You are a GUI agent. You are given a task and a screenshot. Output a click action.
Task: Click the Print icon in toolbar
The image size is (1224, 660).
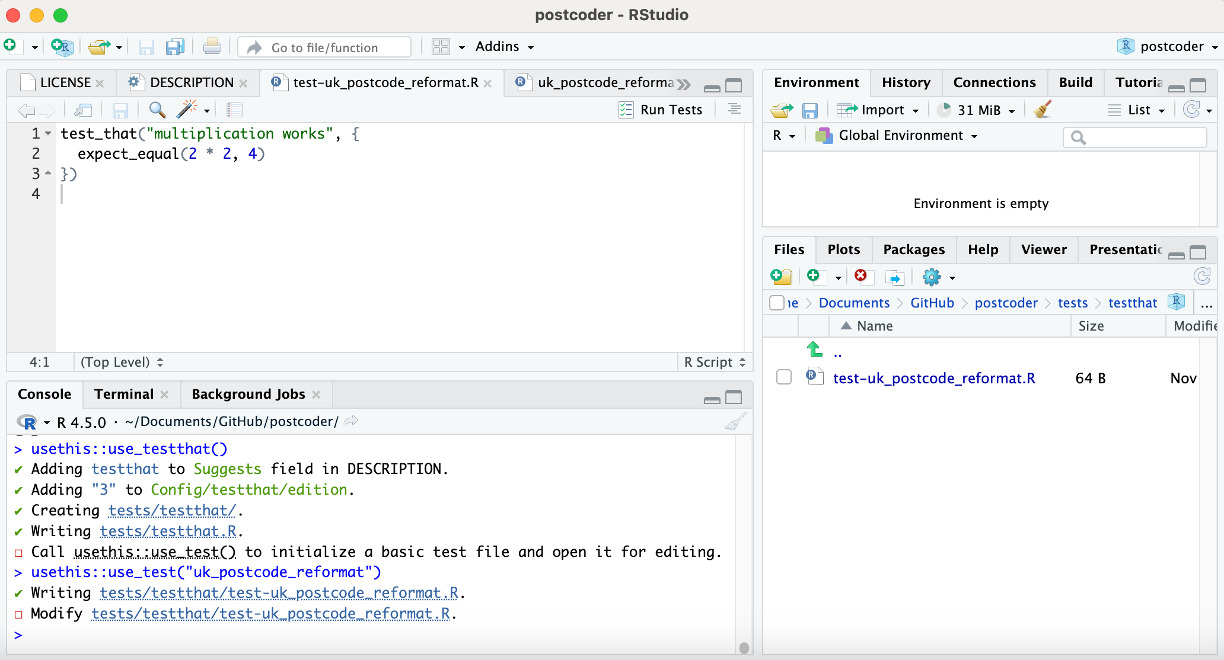[x=211, y=47]
